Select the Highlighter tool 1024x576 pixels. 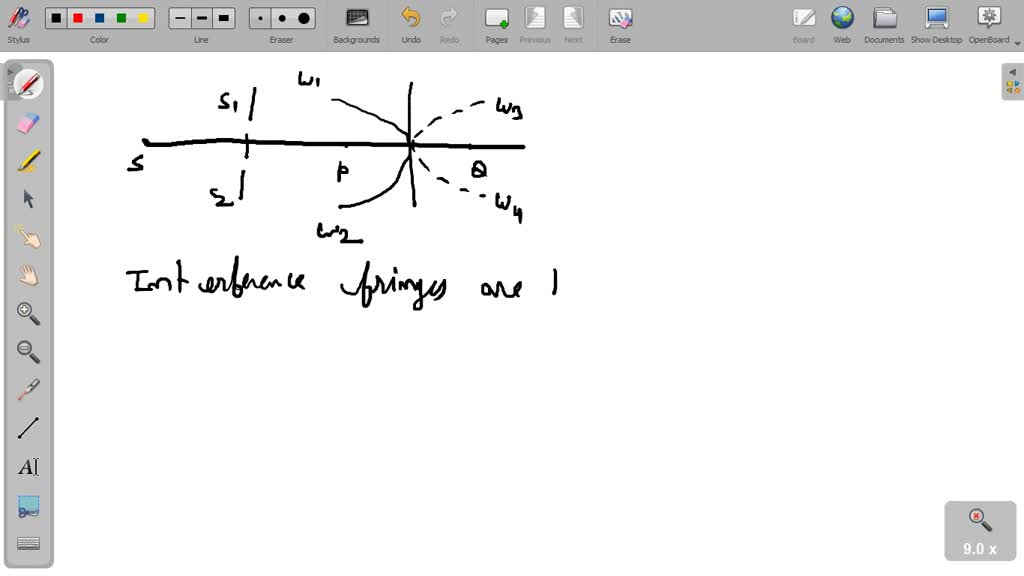(x=28, y=160)
